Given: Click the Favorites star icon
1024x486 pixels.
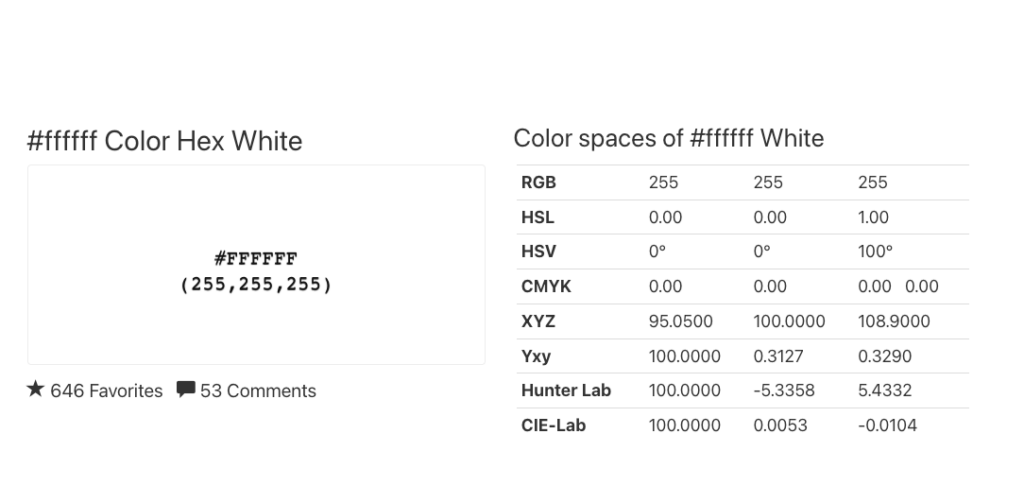Looking at the screenshot, I should [36, 390].
